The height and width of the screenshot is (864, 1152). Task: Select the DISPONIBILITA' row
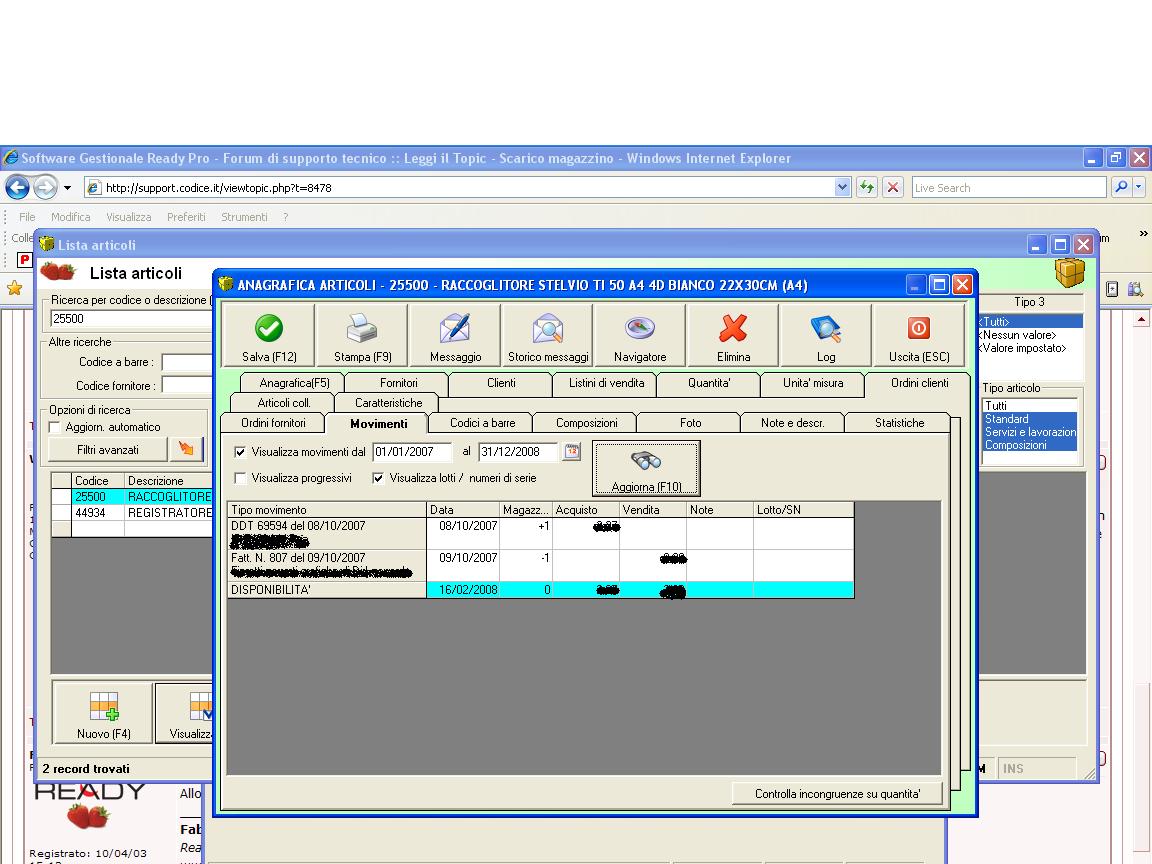click(541, 590)
